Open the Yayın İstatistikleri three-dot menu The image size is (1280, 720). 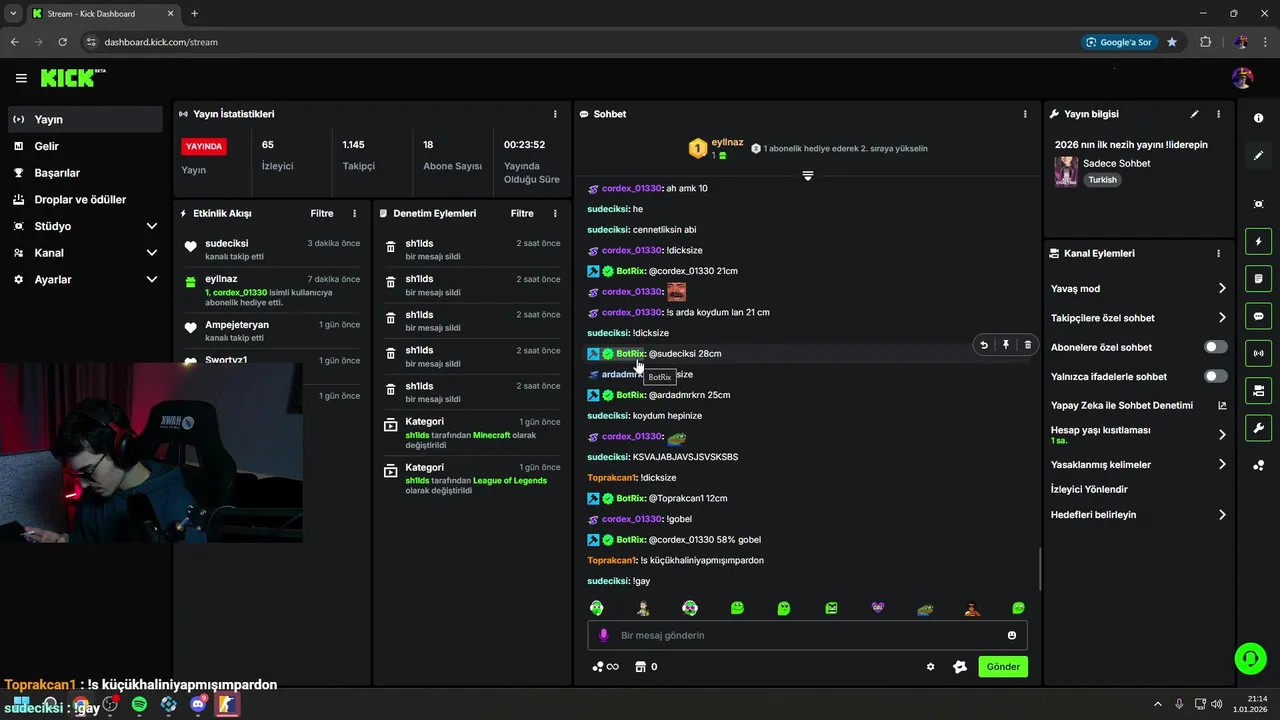tap(556, 114)
